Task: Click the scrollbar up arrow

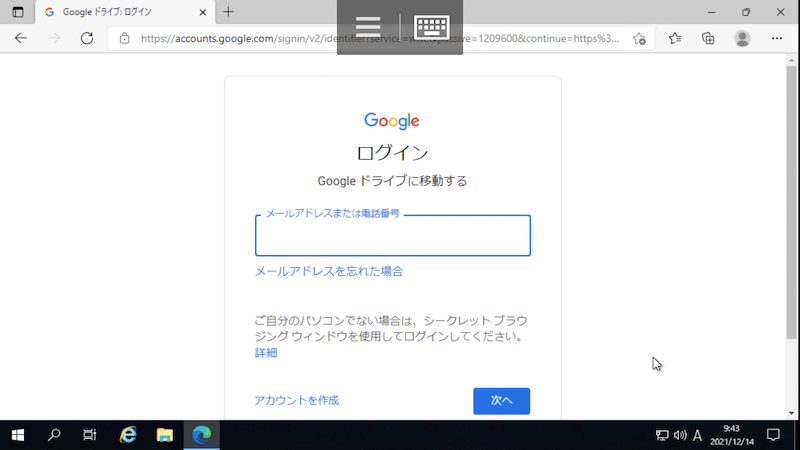Action: click(x=791, y=60)
